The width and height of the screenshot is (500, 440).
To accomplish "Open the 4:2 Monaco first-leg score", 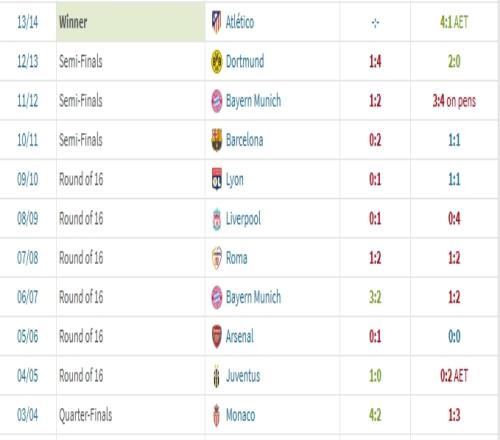I will [x=375, y=415].
